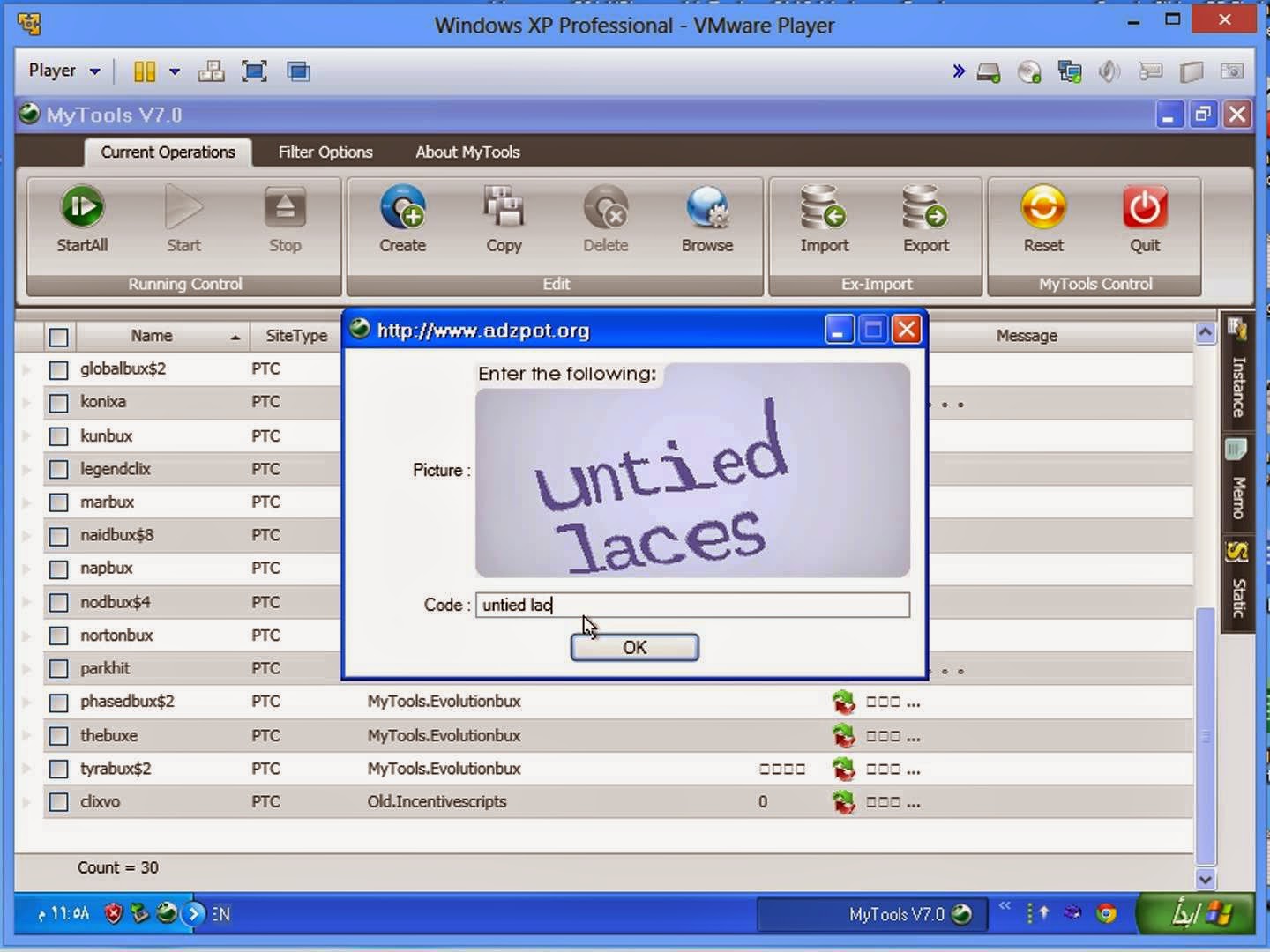The height and width of the screenshot is (952, 1270).
Task: Toggle the select-all checkbox in header
Action: pyautogui.click(x=58, y=337)
